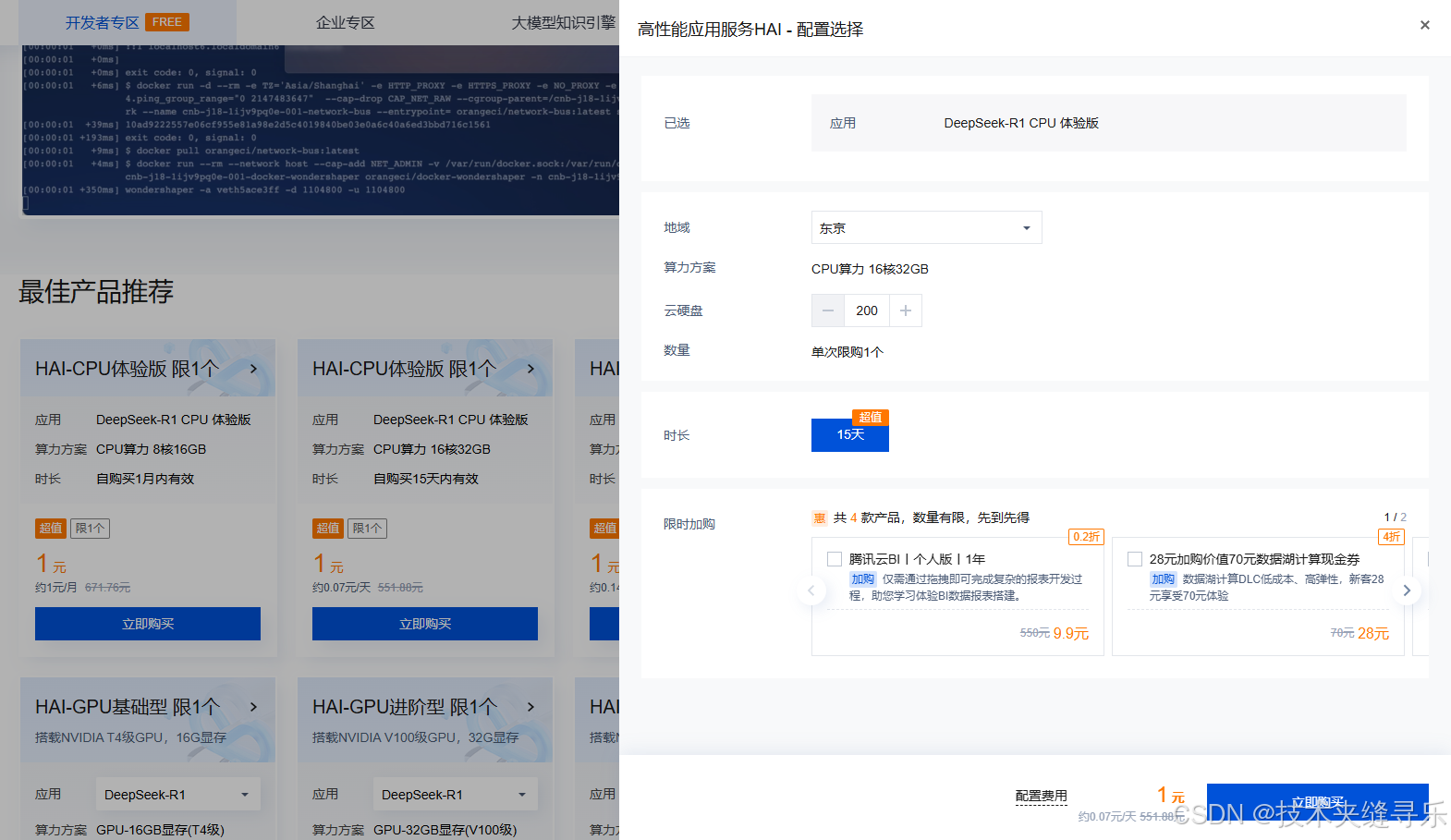Switch to the 企业专区 tab
The width and height of the screenshot is (1451, 840).
pos(346,22)
